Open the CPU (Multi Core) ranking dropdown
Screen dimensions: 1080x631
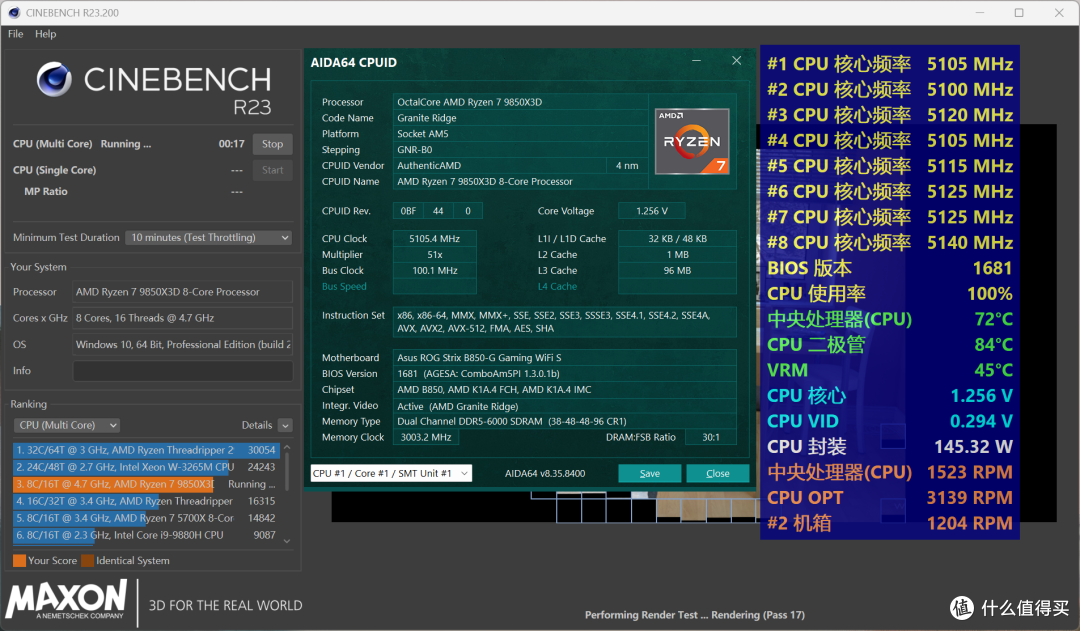67,425
